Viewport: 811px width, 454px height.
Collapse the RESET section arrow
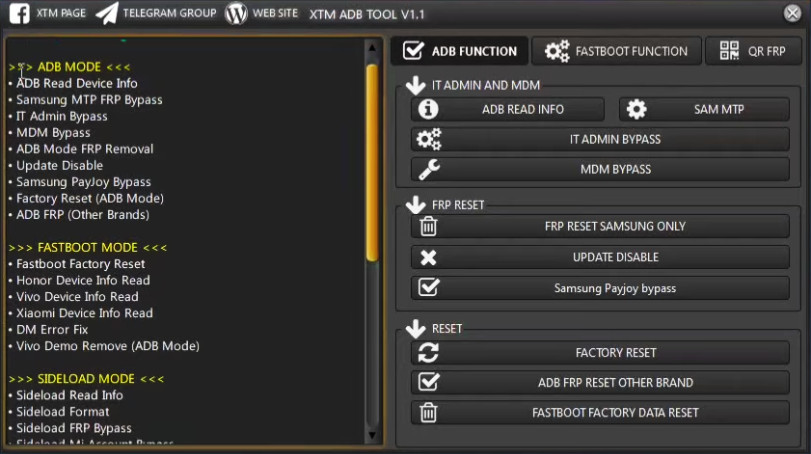coord(415,328)
